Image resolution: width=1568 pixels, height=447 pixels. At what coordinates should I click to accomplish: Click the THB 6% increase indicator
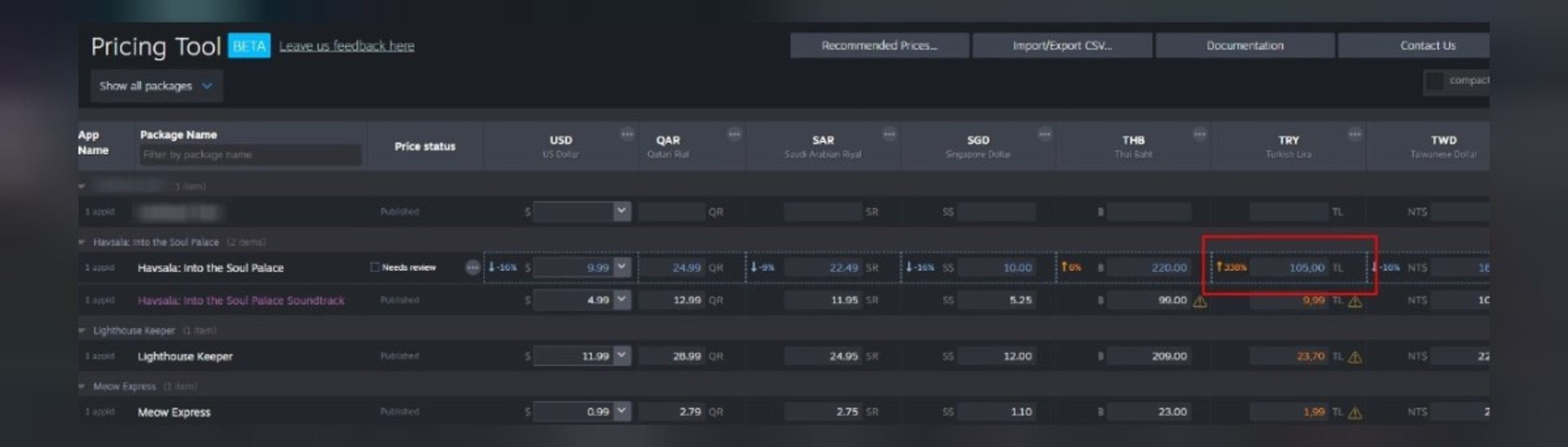click(1071, 268)
